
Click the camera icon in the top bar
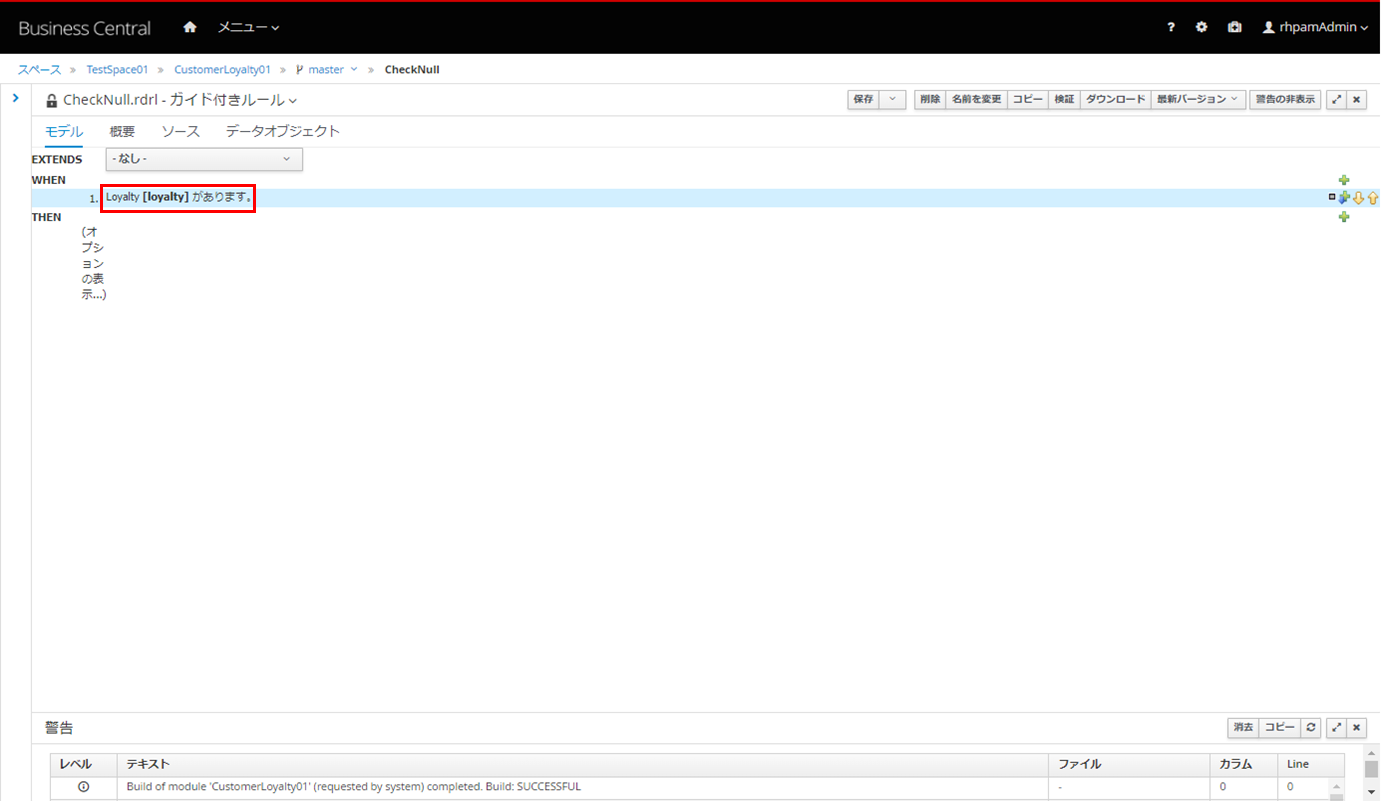(1234, 27)
